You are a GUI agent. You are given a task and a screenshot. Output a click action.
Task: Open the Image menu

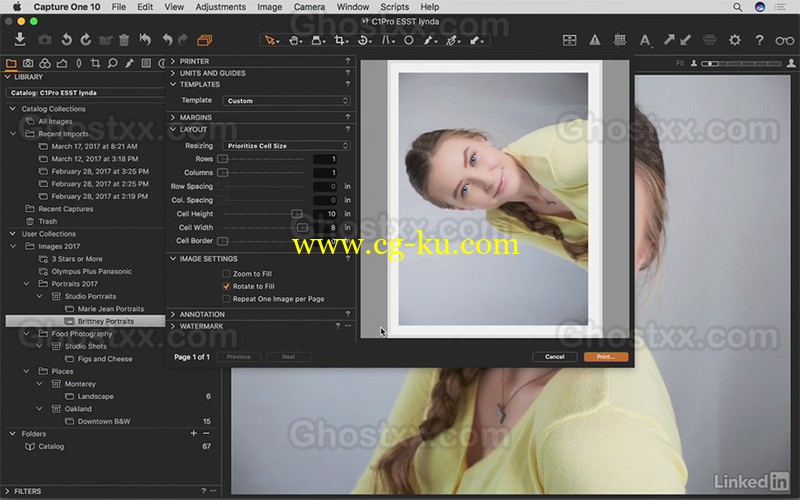point(269,7)
